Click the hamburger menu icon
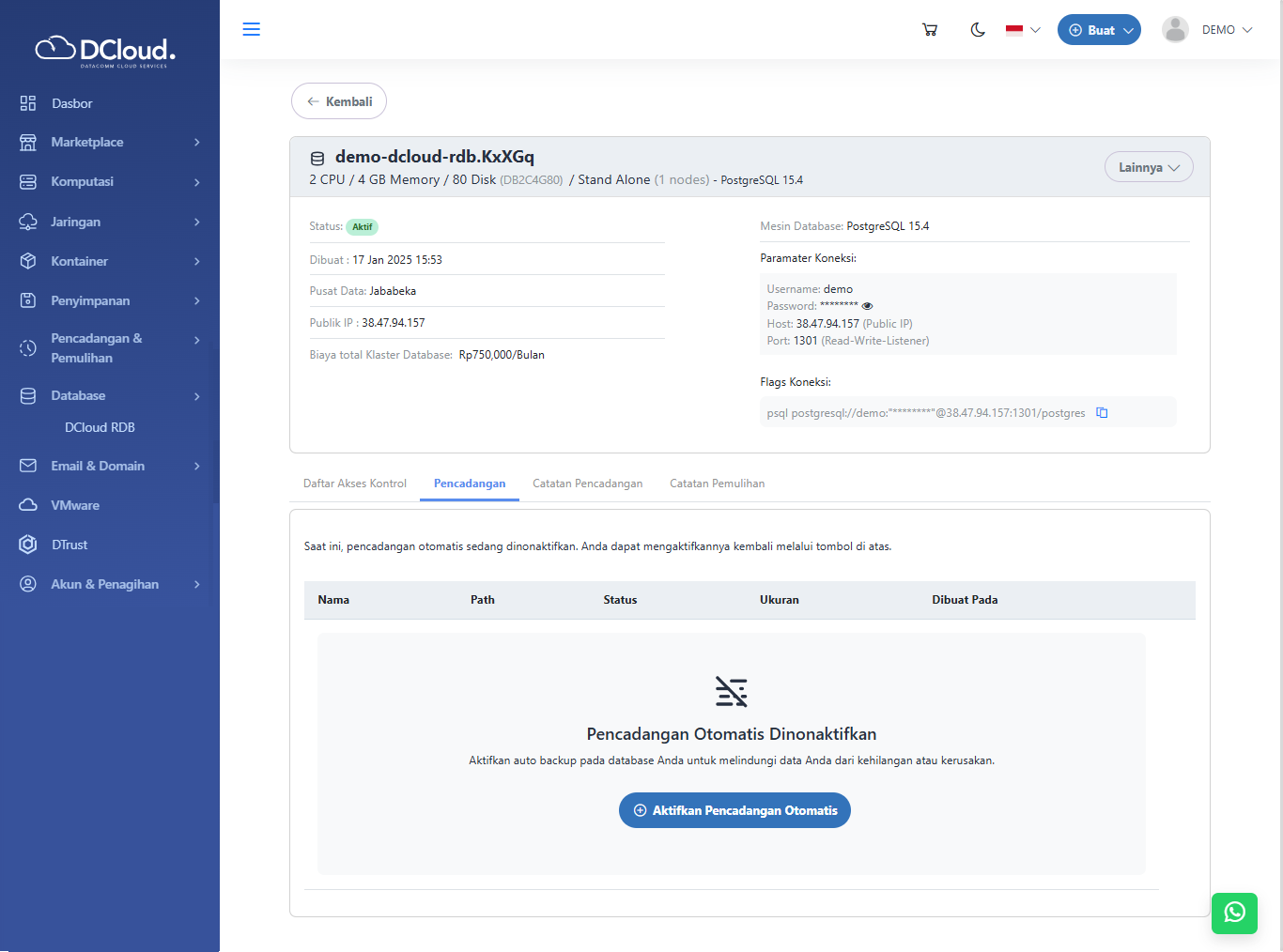1283x952 pixels. click(x=251, y=29)
